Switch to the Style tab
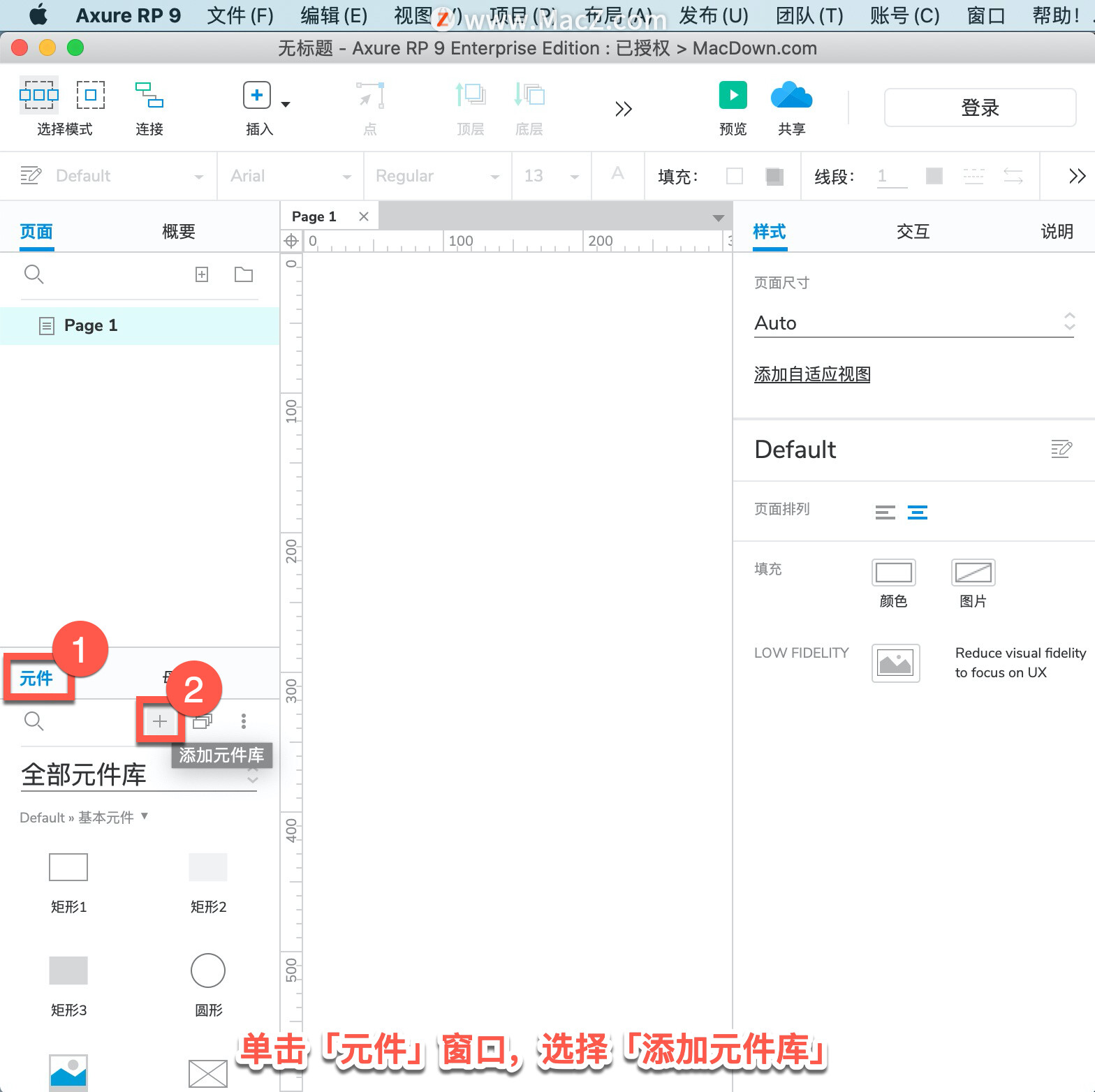The height and width of the screenshot is (1092, 1095). 770,231
